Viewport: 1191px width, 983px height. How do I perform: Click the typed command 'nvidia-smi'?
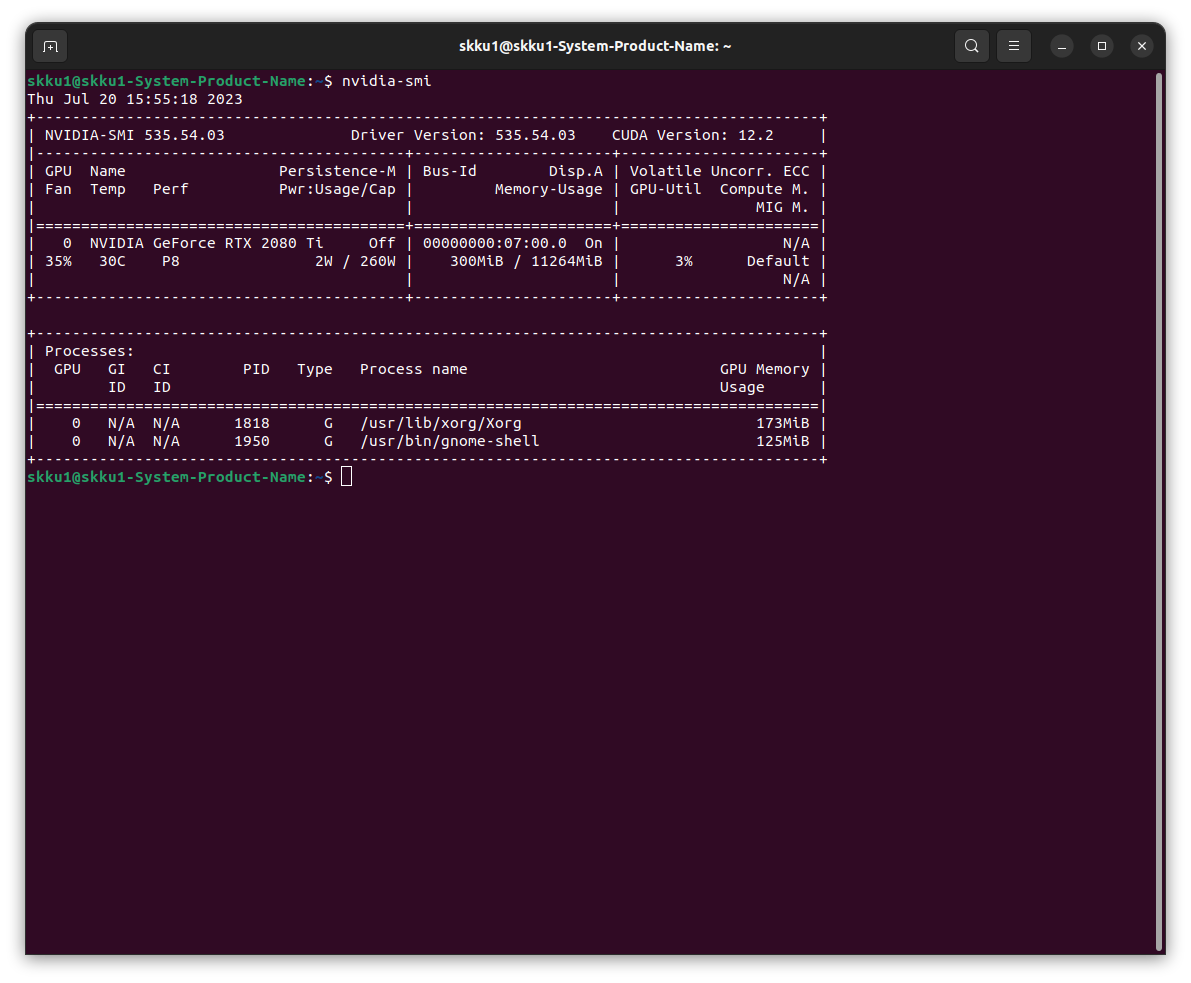click(x=386, y=81)
